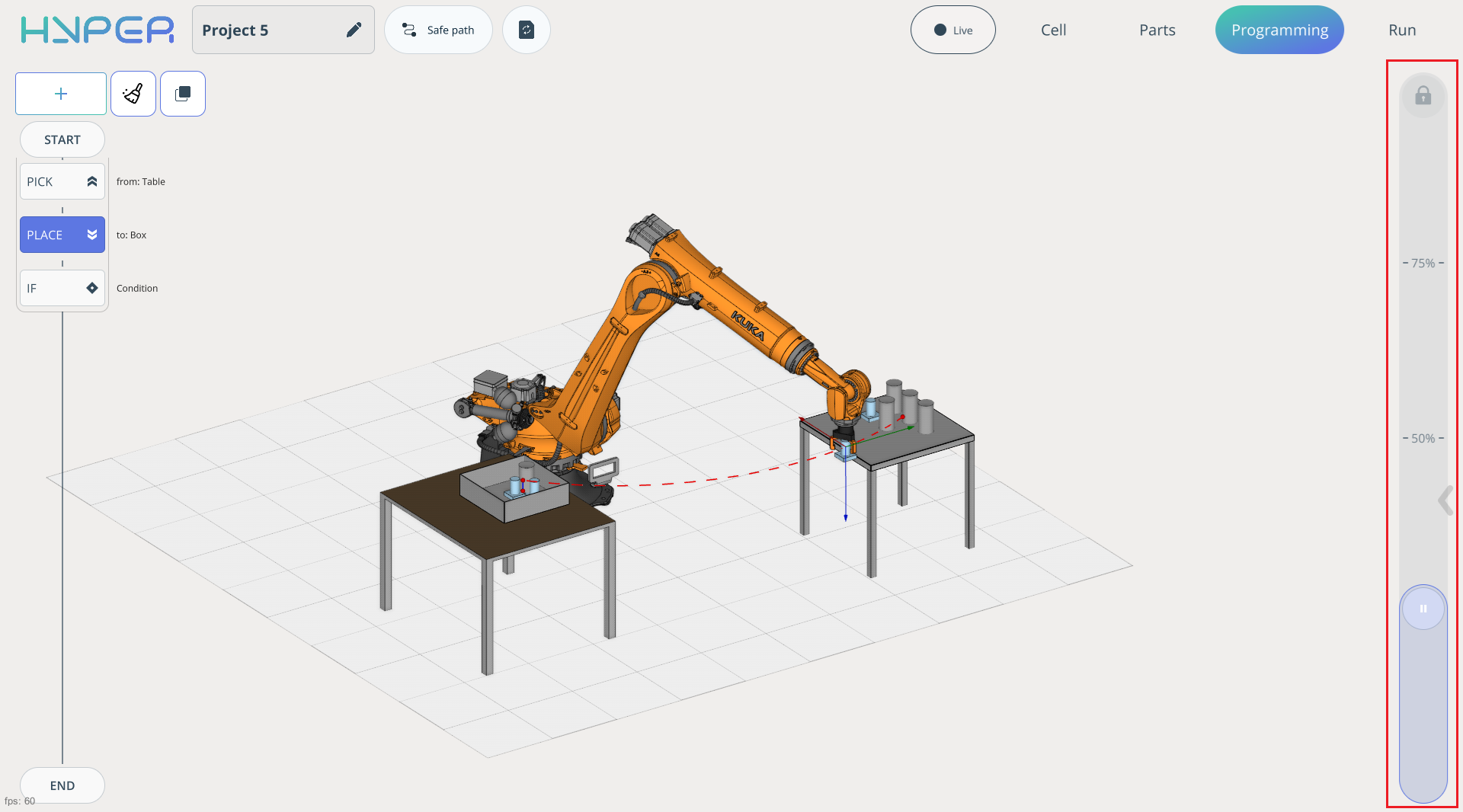Click the lock icon atop the speed slider
1463x812 pixels.
(1423, 96)
